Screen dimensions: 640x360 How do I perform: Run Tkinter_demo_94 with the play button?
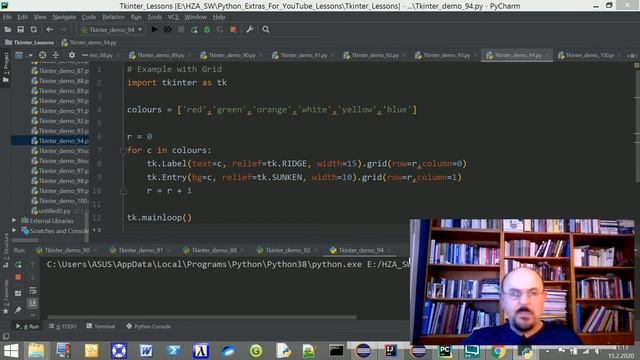click(154, 29)
